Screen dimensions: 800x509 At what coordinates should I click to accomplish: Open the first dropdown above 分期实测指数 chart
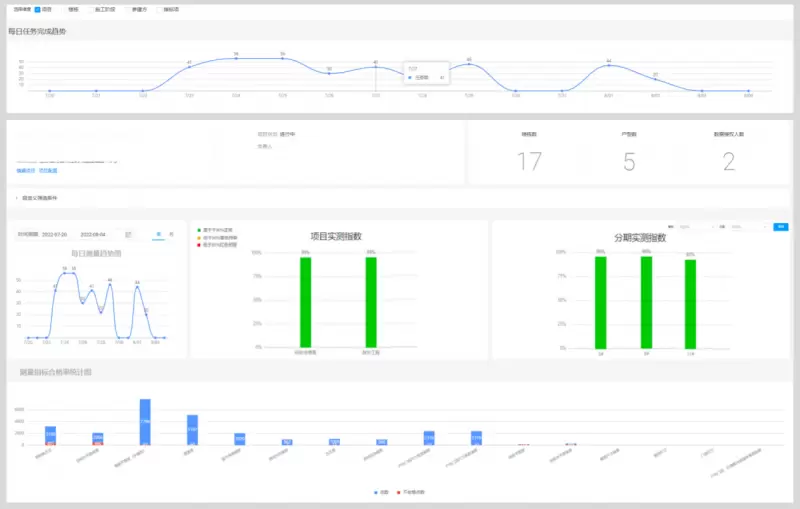point(696,227)
